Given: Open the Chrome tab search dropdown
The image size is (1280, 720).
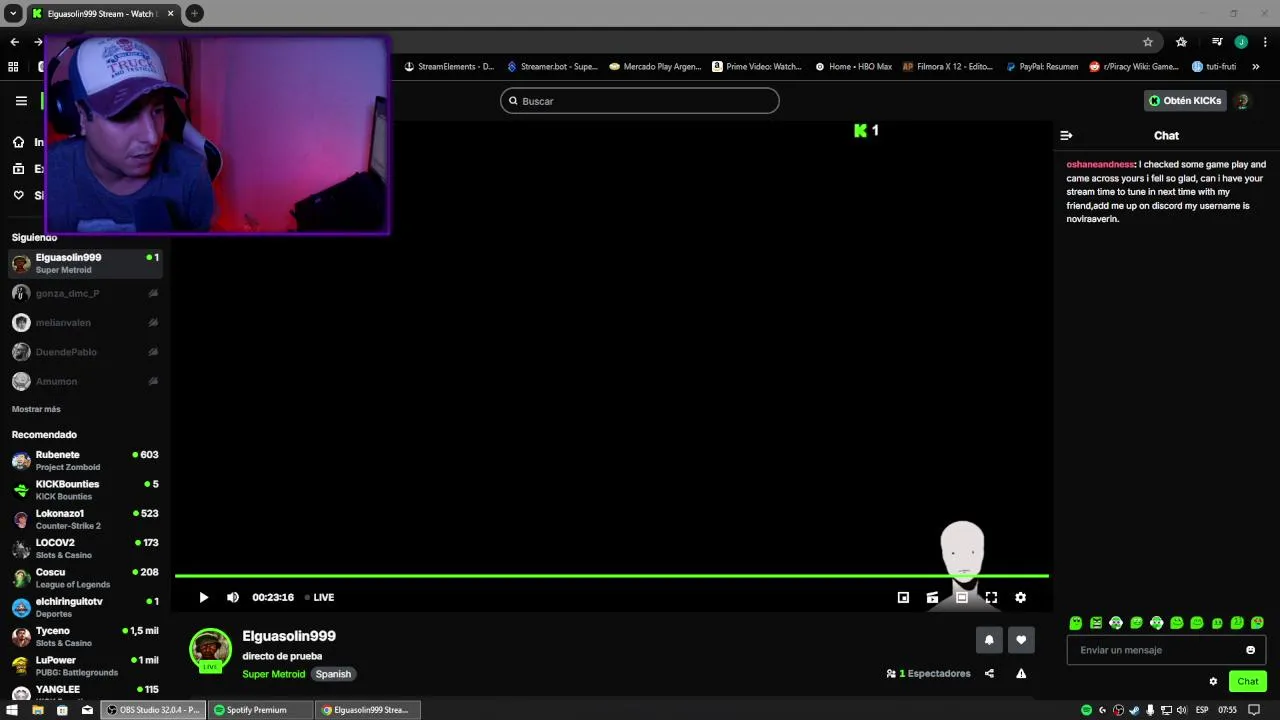Looking at the screenshot, I should pyautogui.click(x=13, y=13).
